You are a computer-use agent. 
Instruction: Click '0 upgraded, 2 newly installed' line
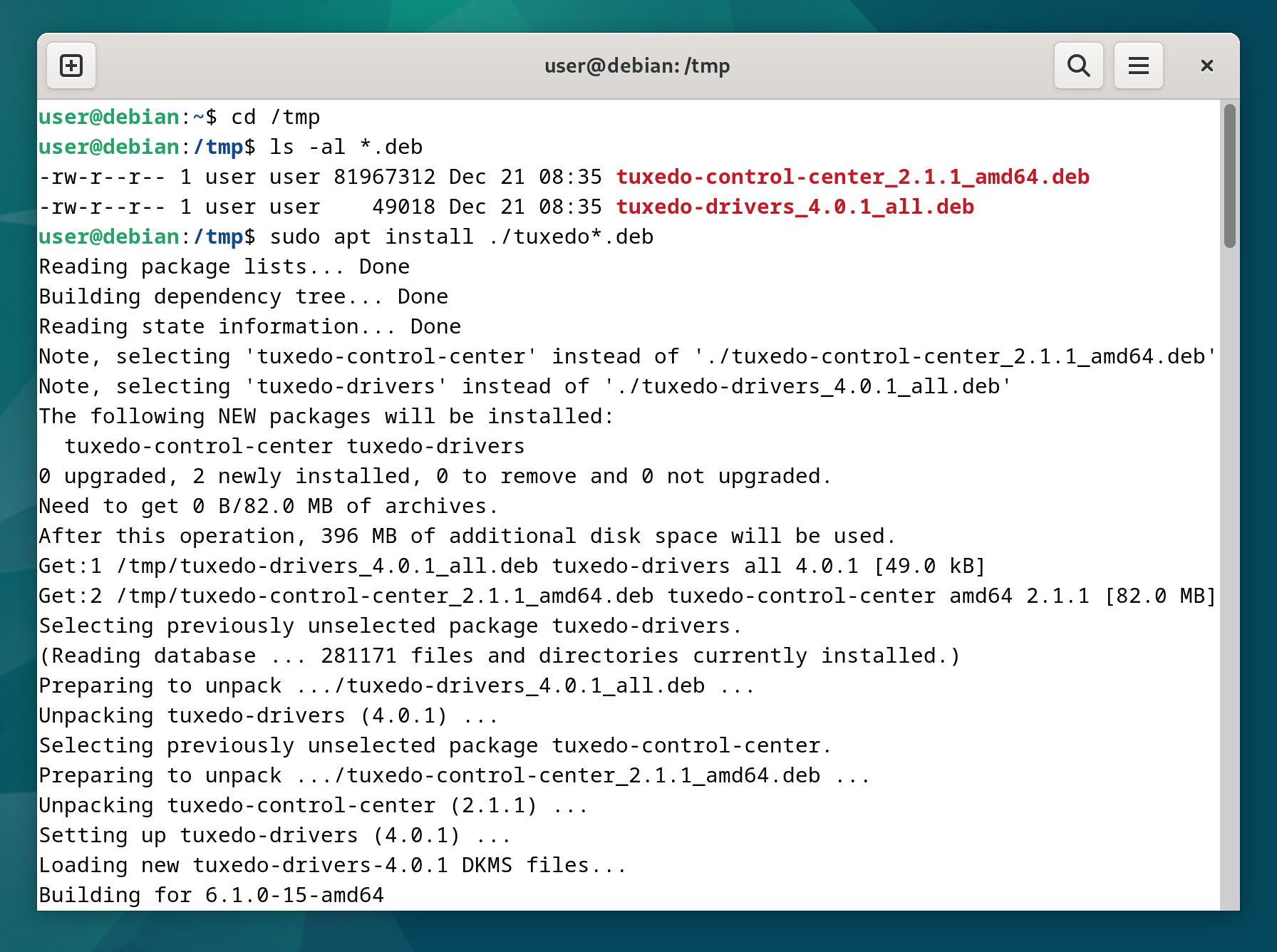[x=435, y=476]
